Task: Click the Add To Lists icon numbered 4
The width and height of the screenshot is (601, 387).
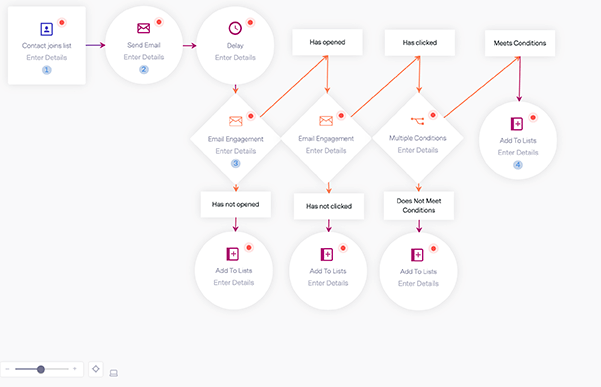Action: click(517, 124)
